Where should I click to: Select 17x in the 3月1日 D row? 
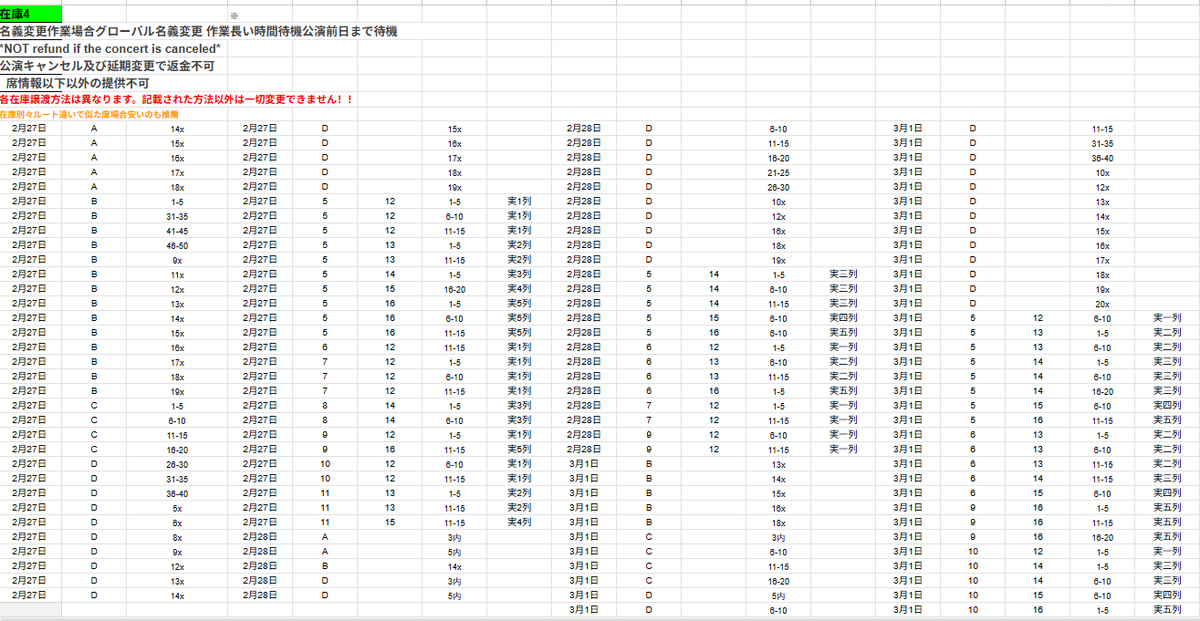1102,260
